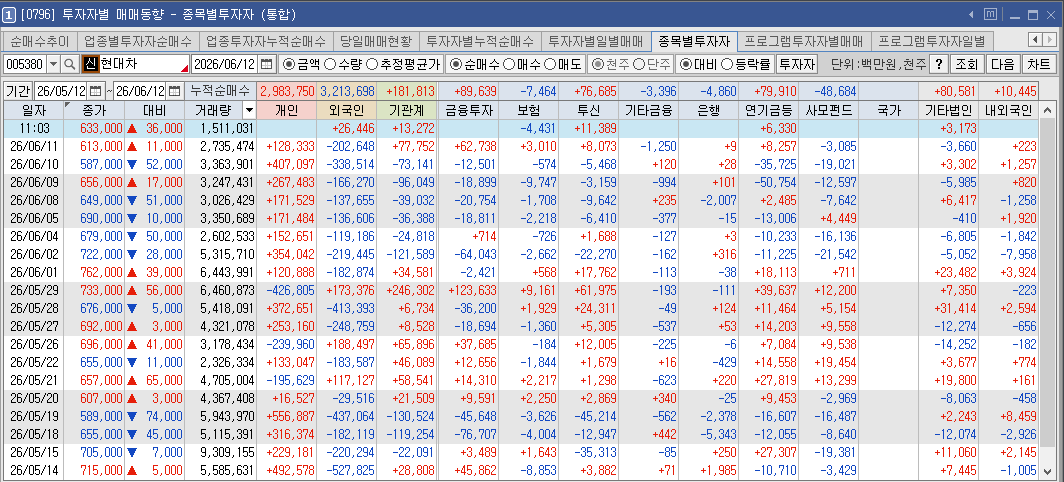The height and width of the screenshot is (482, 1064).
Task: Click the 'm' title bar icon
Action: coord(990,14)
